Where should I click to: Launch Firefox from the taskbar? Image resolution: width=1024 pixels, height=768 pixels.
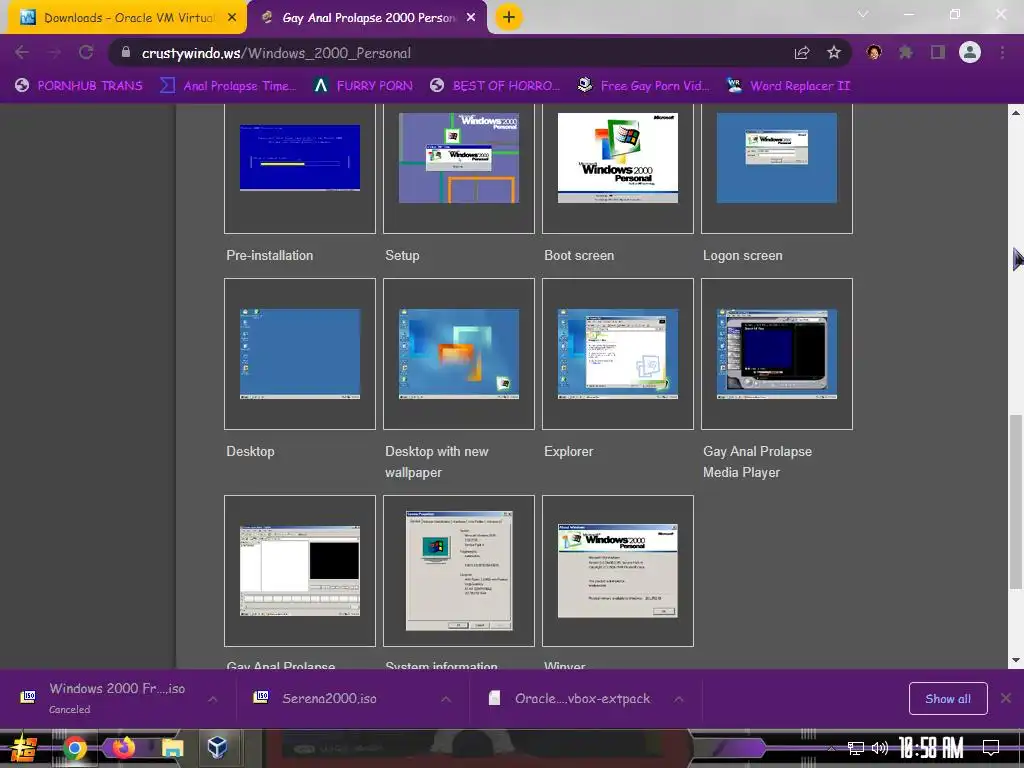[x=123, y=748]
